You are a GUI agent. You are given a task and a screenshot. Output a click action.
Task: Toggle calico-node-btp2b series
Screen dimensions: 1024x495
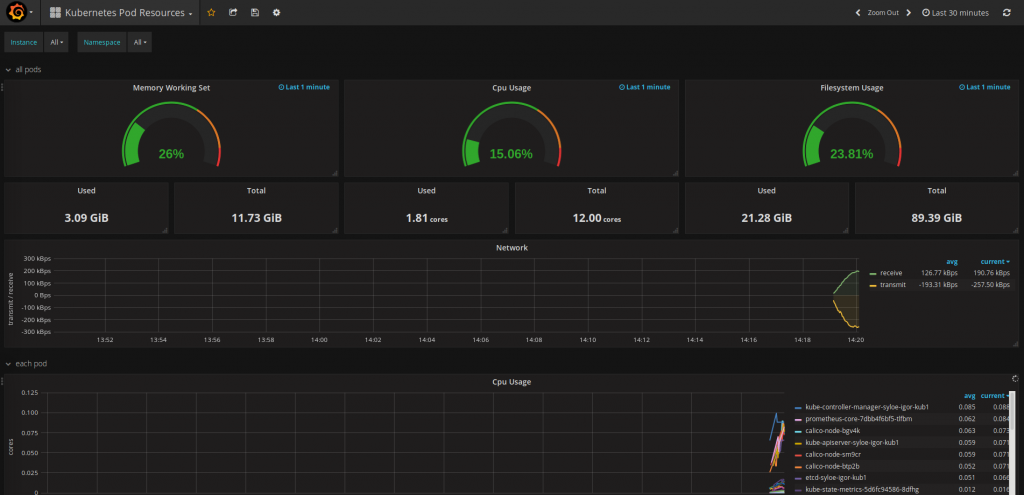832,466
